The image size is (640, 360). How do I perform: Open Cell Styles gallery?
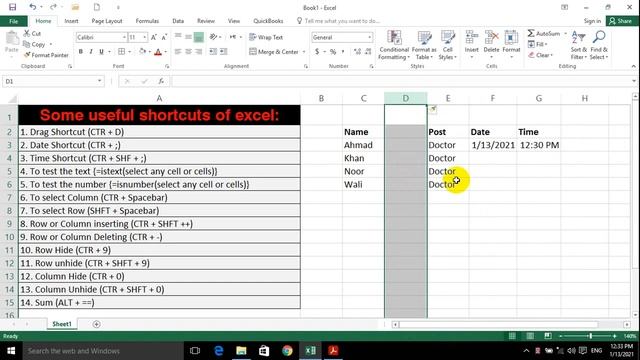click(x=448, y=45)
